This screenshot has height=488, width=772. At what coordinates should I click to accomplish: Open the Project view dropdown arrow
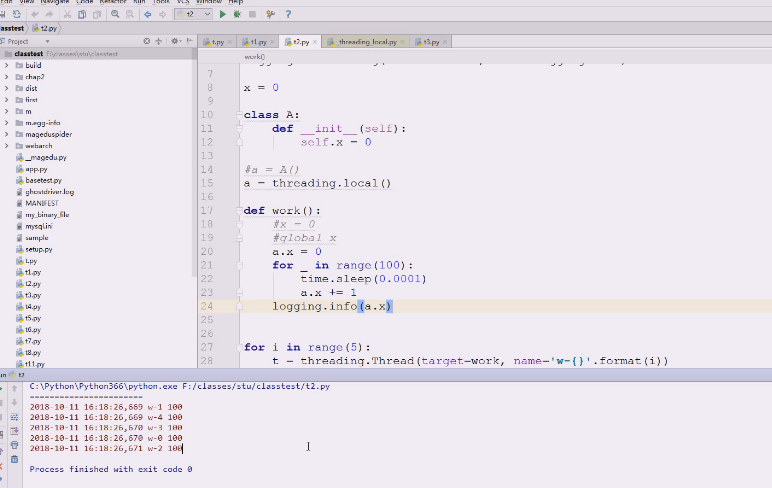point(47,42)
